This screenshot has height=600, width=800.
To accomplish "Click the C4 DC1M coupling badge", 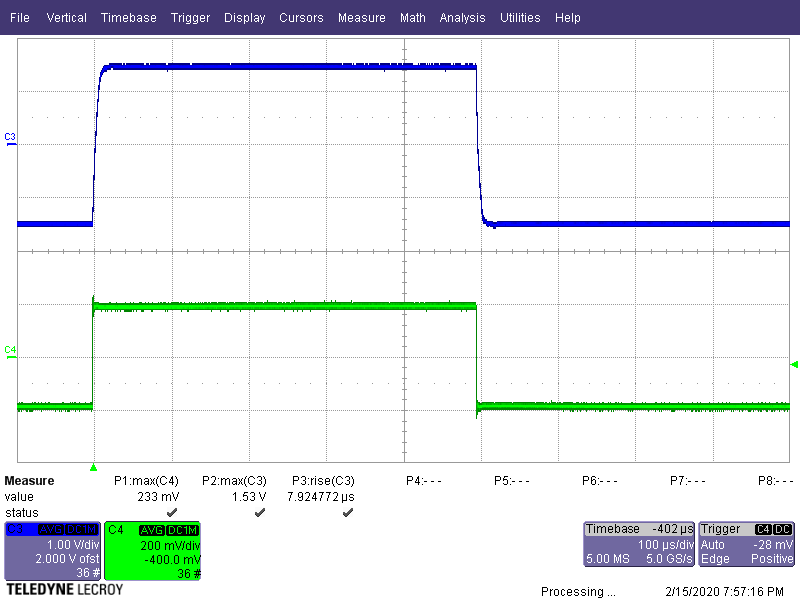I will 183,530.
